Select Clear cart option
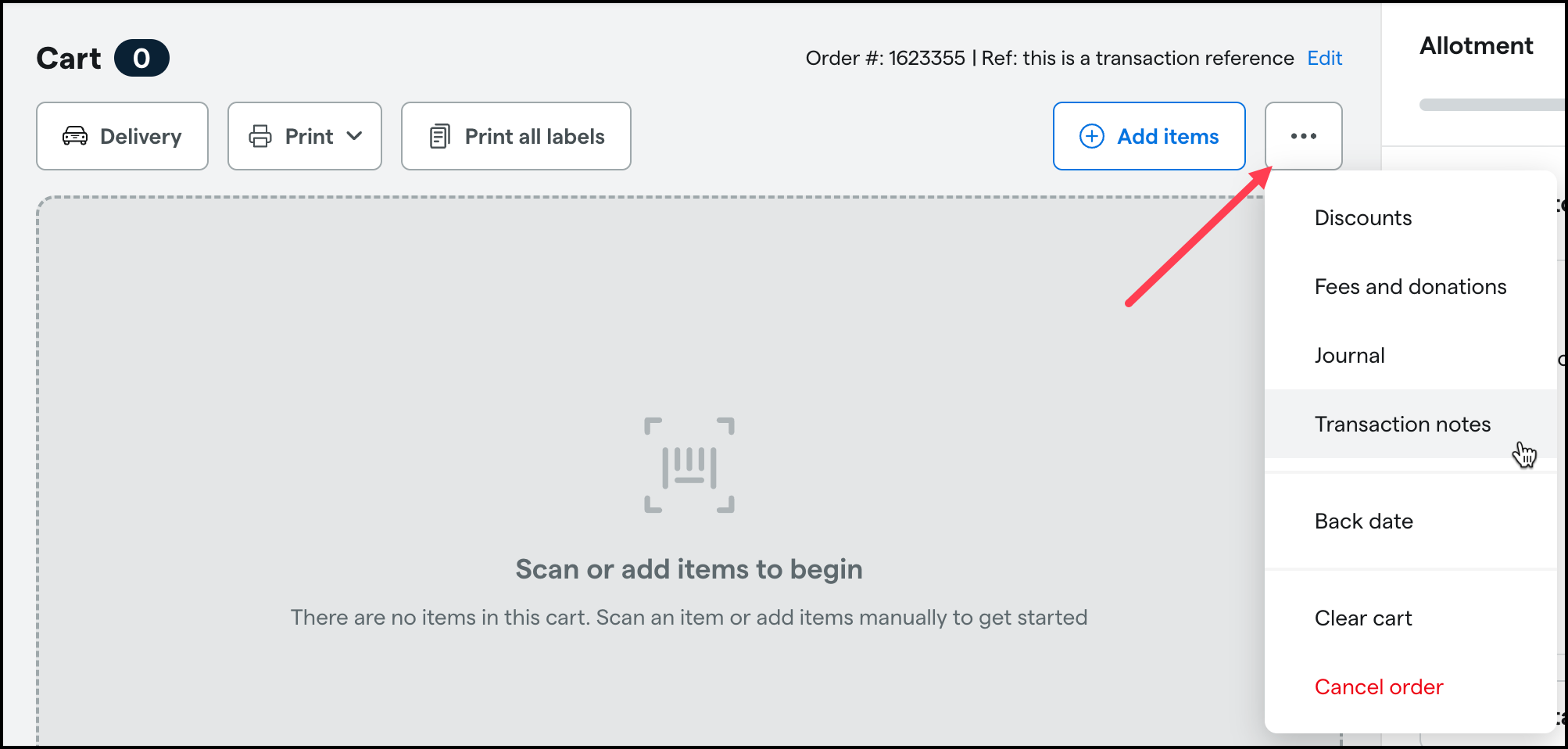 coord(1362,618)
